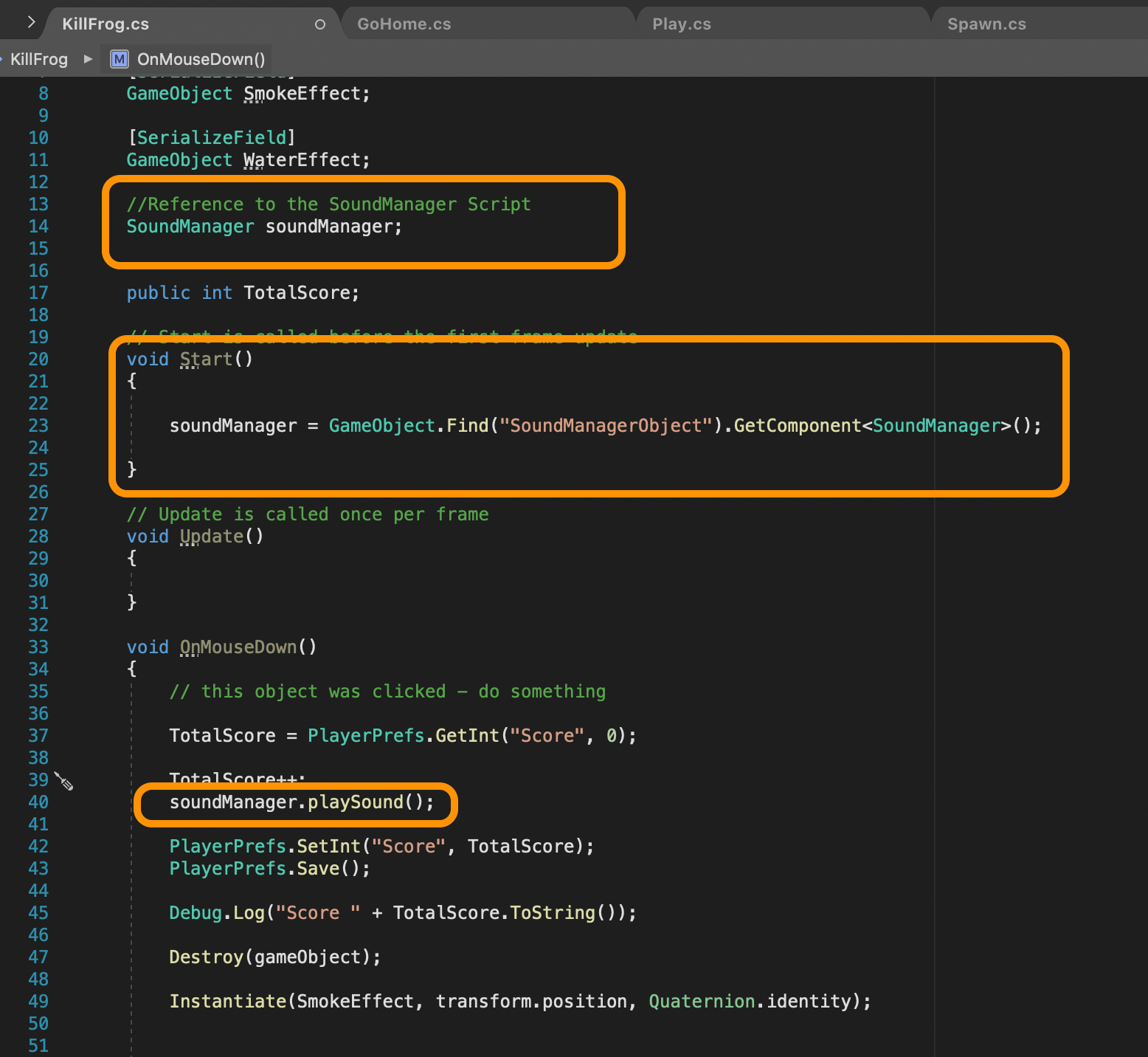1148x1057 pixels.
Task: Place the cursor on Destroy(gameObject) line
Action: tap(274, 957)
